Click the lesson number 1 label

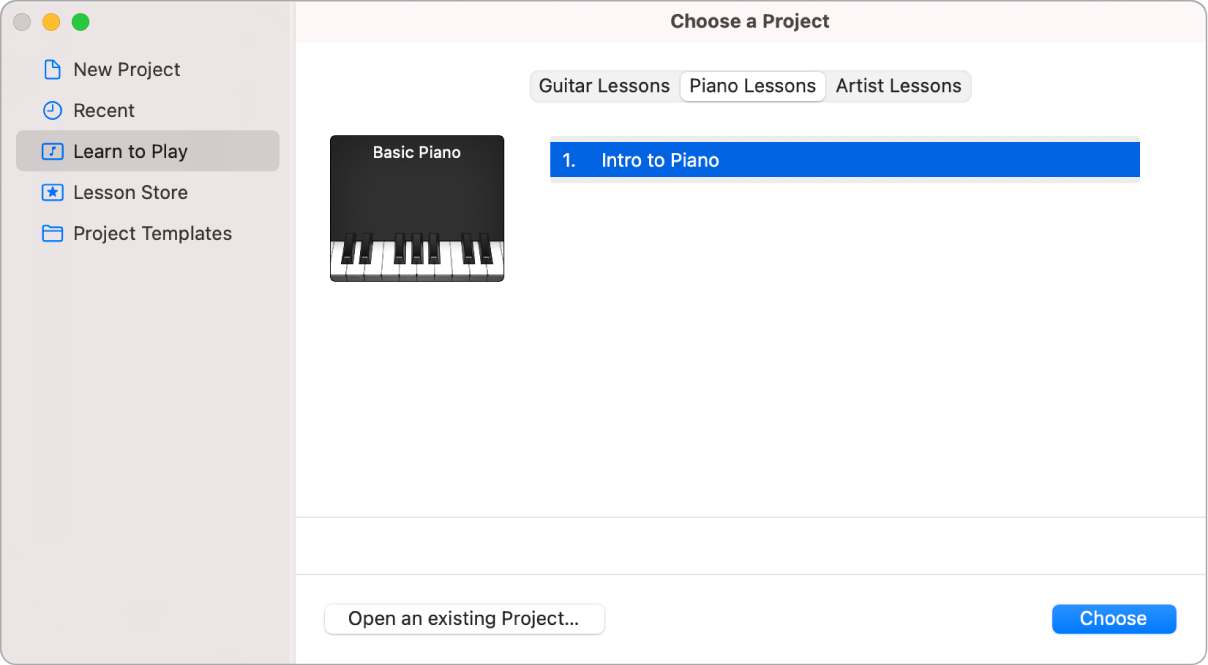[571, 159]
